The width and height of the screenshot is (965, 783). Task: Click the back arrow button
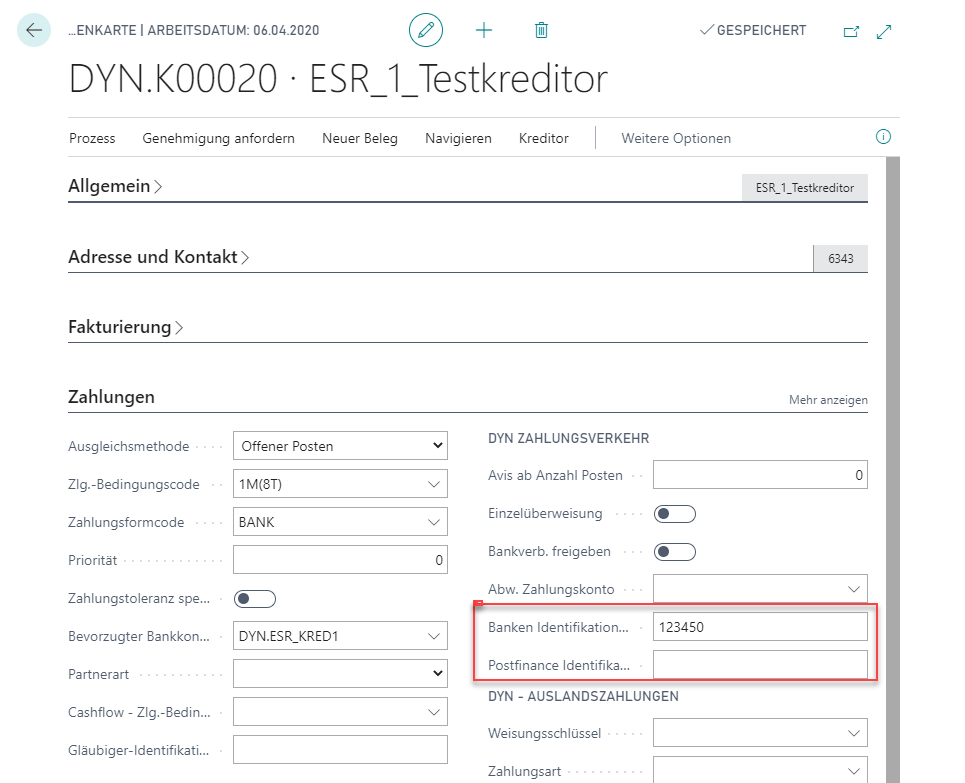tap(34, 30)
